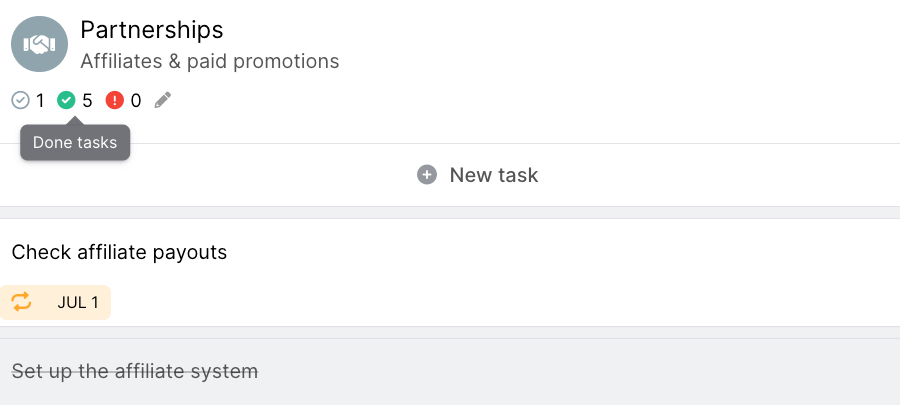Edit project using the pencil icon
Screen dimensions: 900x405
(163, 100)
